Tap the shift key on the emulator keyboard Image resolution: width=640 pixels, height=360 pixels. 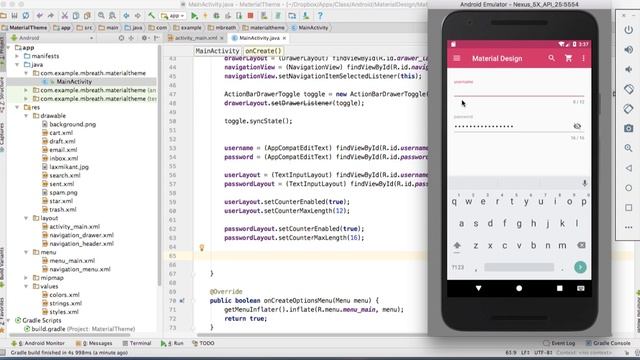pos(457,246)
